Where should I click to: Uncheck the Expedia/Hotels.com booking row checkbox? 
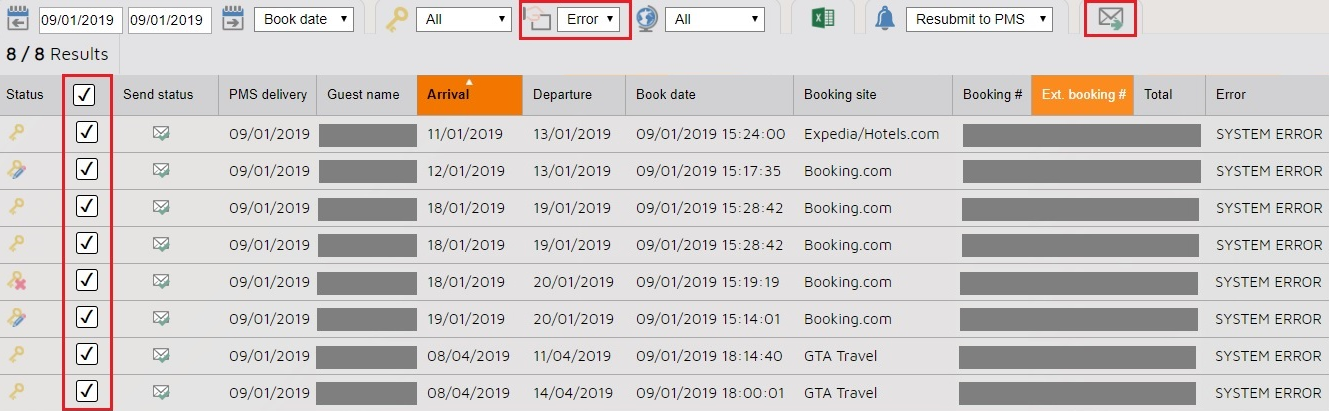pos(86,134)
